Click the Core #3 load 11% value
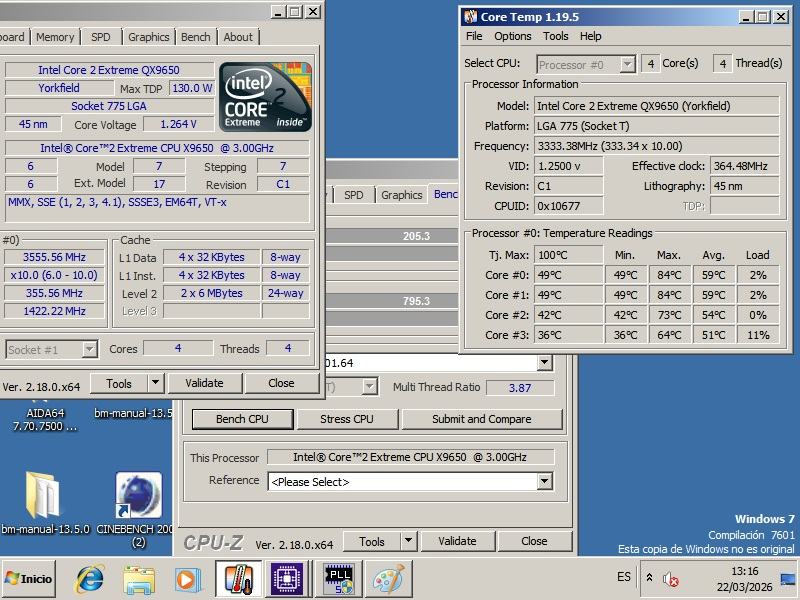This screenshot has width=800, height=600. tap(758, 335)
